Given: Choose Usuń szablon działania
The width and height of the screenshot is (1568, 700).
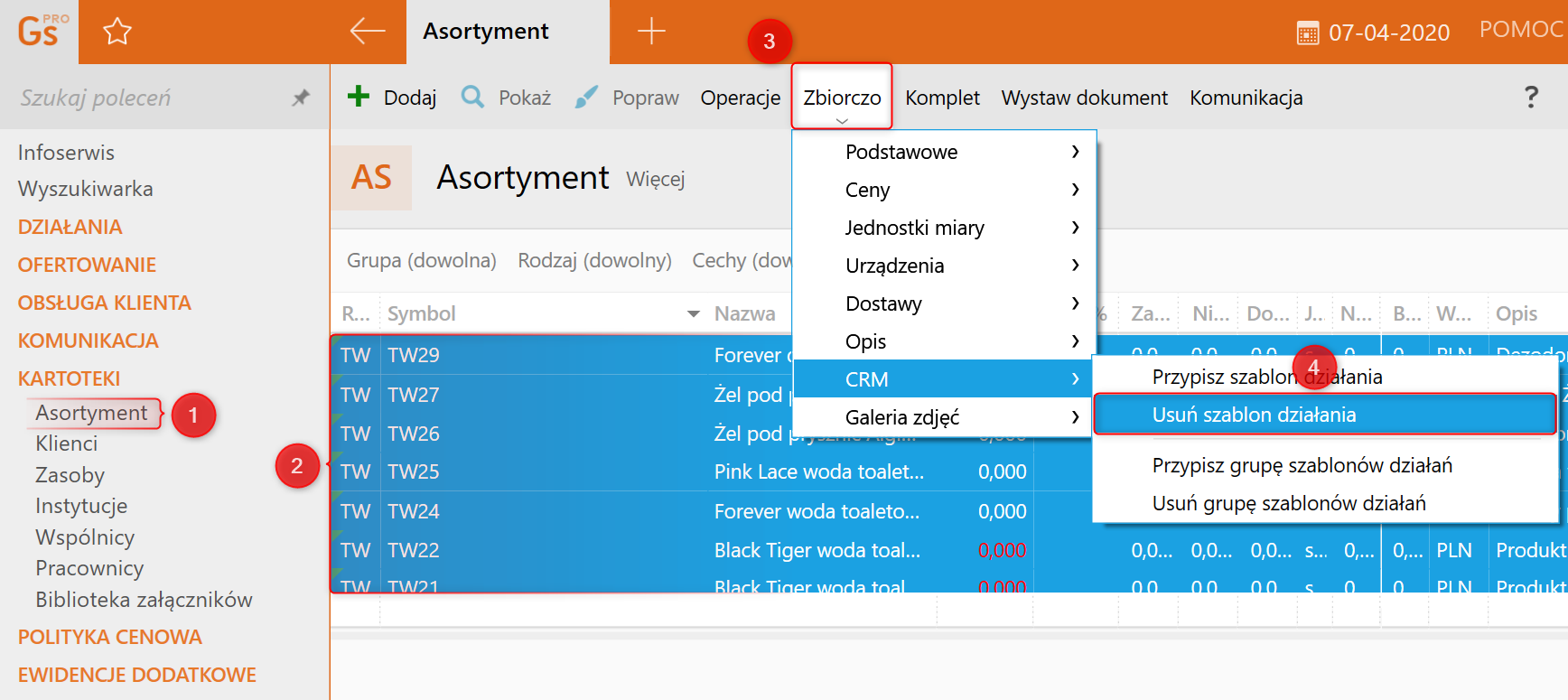Looking at the screenshot, I should [1325, 415].
